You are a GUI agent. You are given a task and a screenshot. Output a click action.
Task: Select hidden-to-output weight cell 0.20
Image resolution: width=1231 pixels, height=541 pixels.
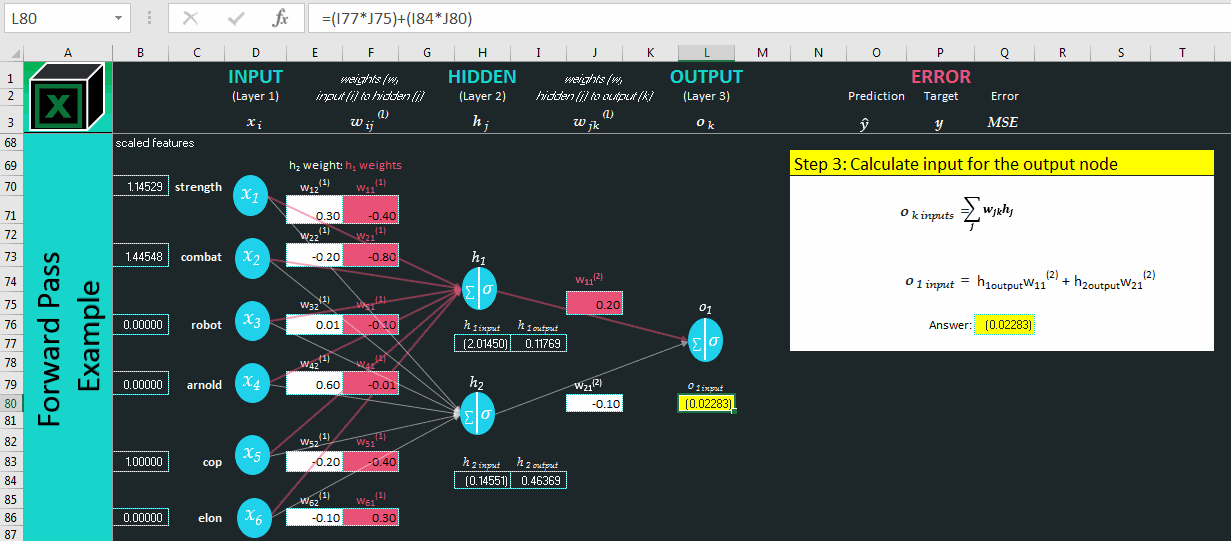pos(594,303)
